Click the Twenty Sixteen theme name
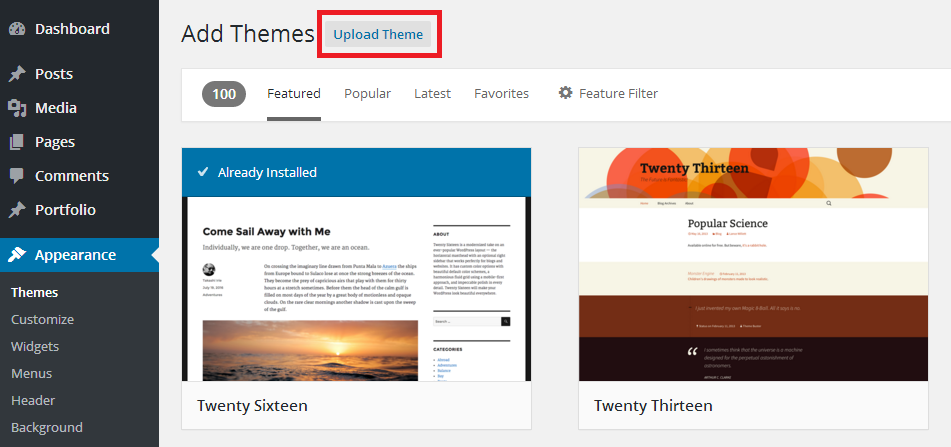 (252, 405)
